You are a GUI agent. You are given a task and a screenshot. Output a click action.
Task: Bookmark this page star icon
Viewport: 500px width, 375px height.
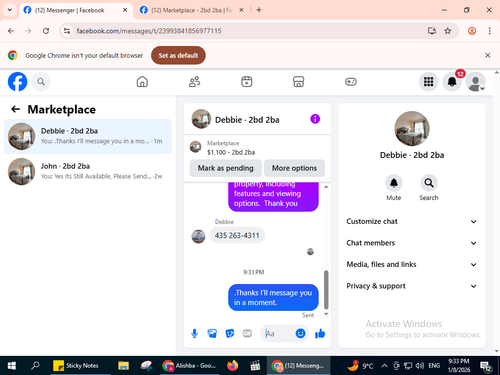447,31
